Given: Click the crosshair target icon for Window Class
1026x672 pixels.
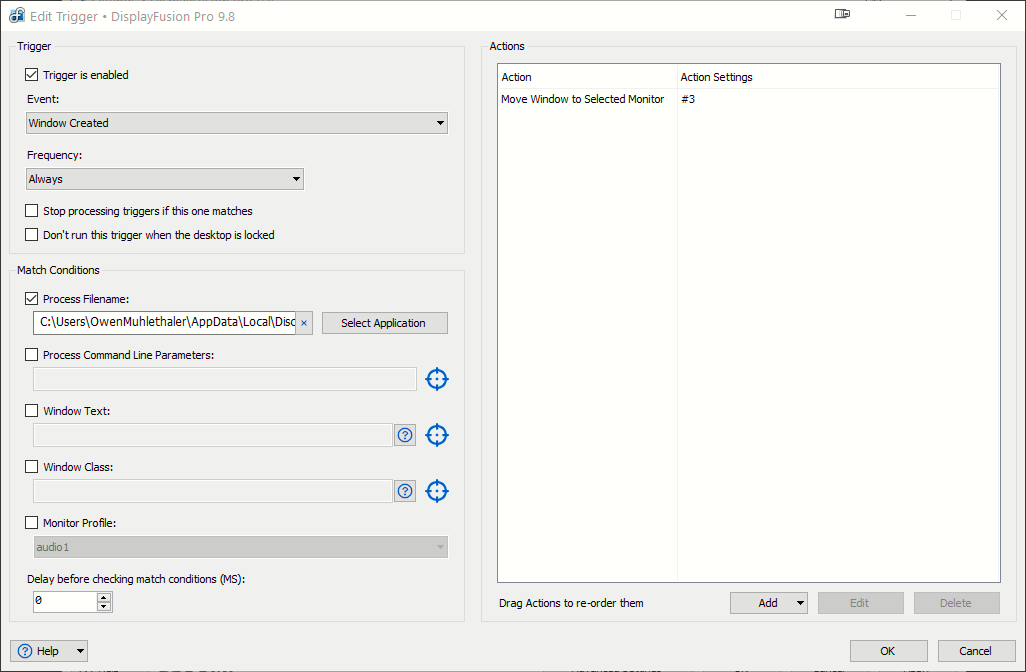Looking at the screenshot, I should [x=437, y=491].
